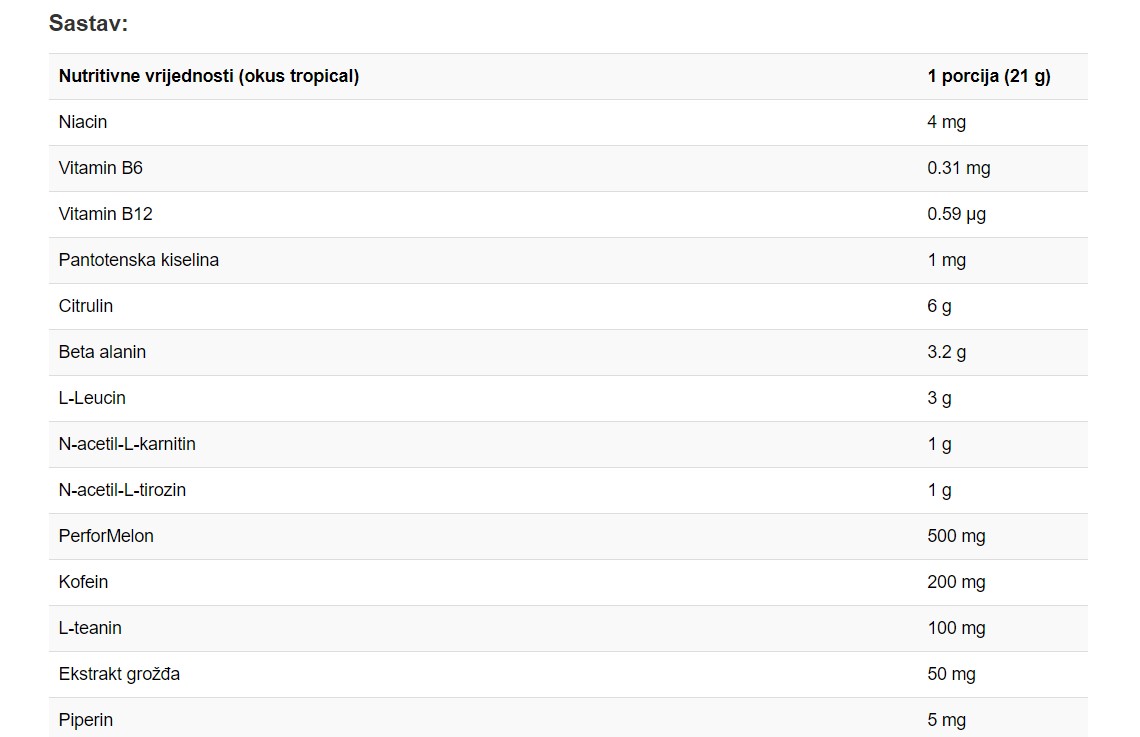Image resolution: width=1140 pixels, height=737 pixels.
Task: Click the Vitamin B6 row
Action: pyautogui.click(x=568, y=169)
